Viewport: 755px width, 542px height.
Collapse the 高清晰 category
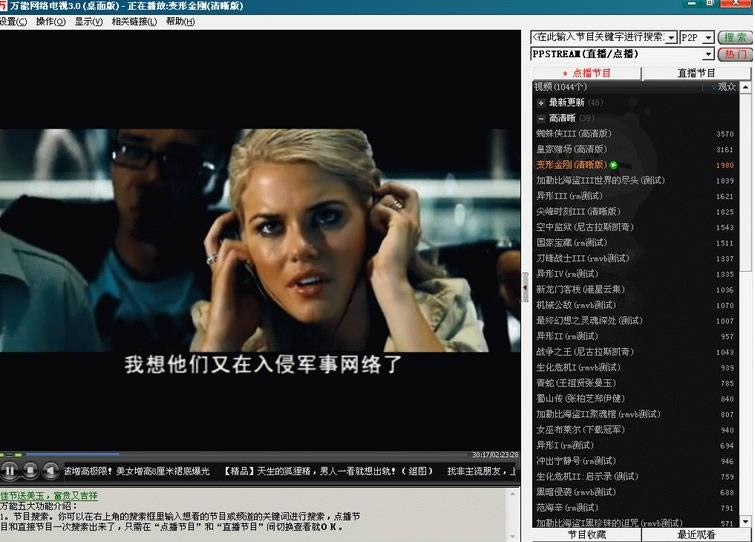click(x=541, y=118)
